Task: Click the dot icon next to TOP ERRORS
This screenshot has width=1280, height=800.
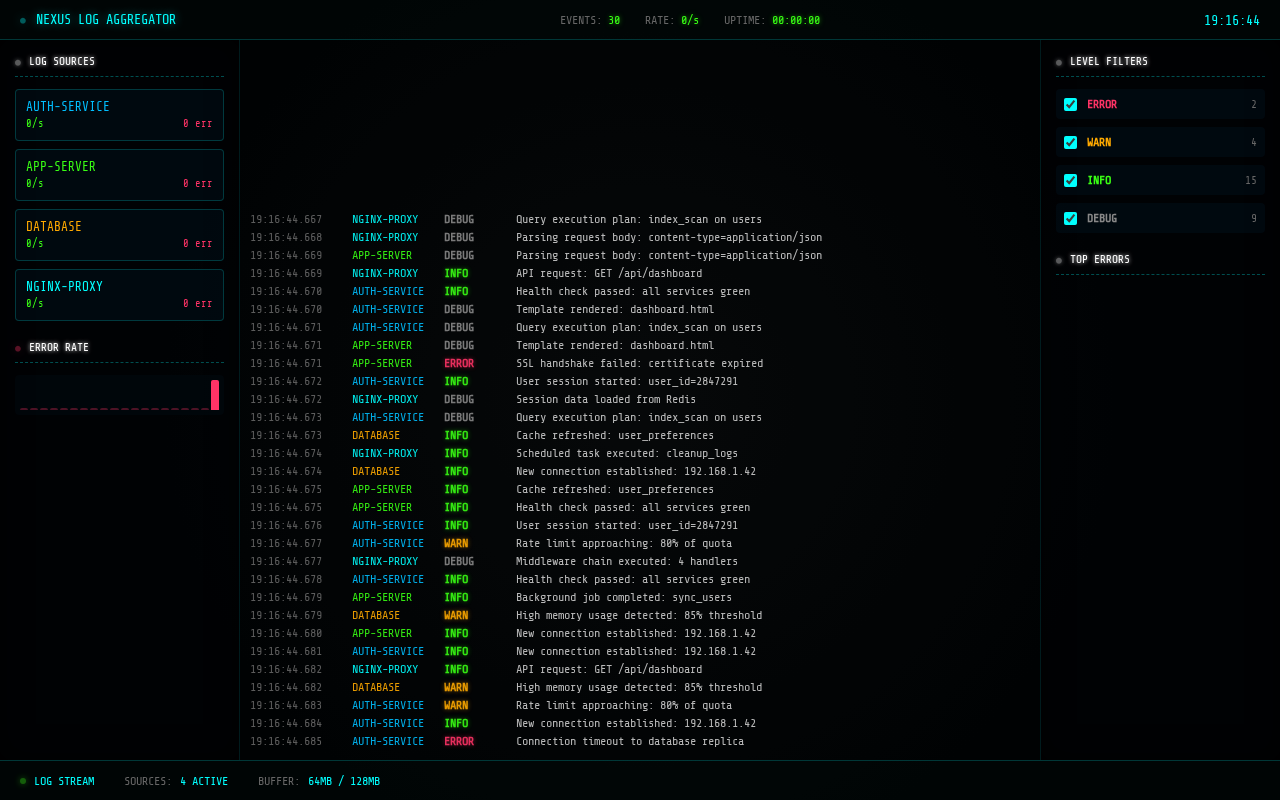Action: pos(1058,259)
